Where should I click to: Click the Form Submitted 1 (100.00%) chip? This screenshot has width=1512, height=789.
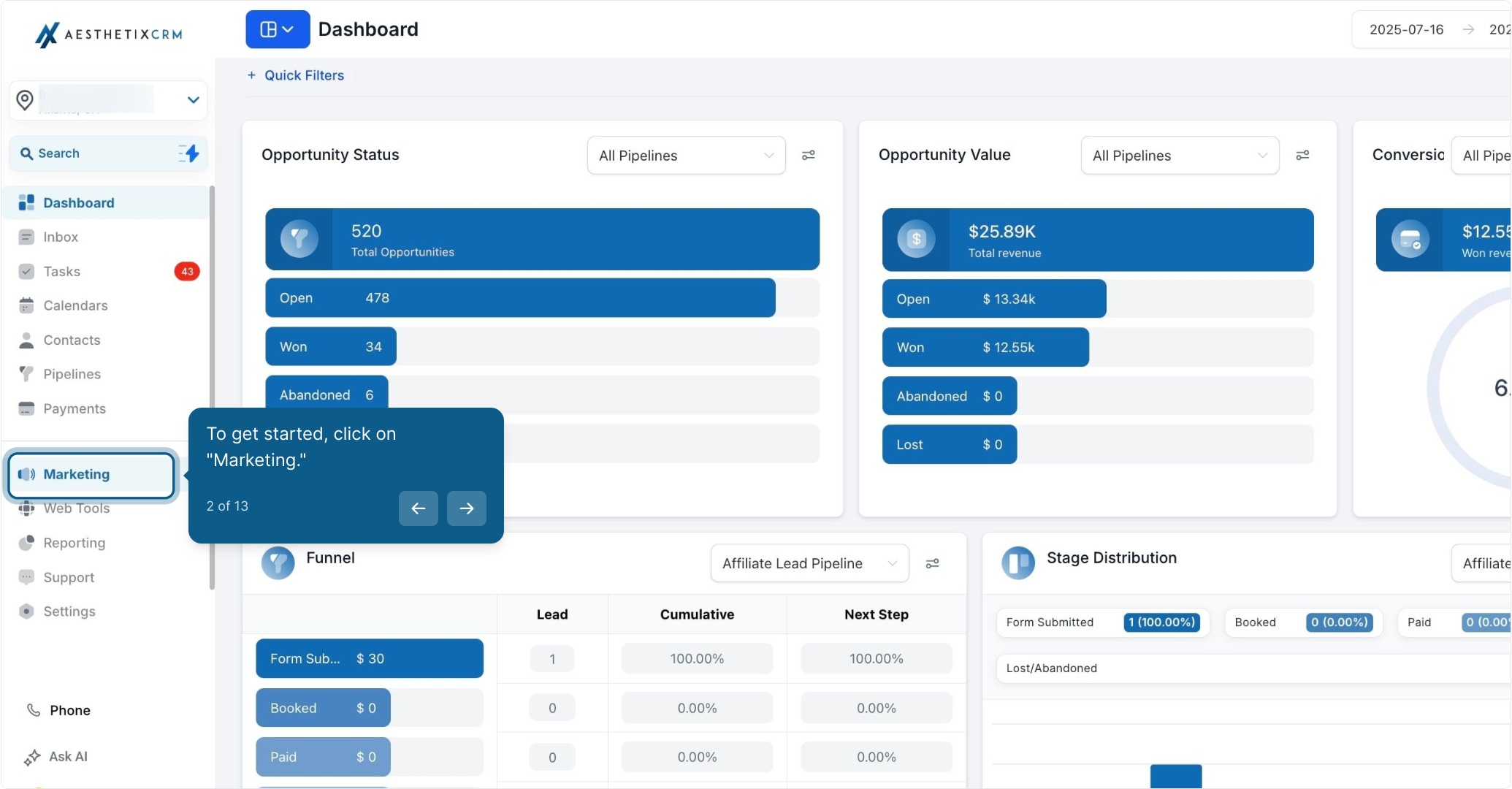(x=1103, y=622)
